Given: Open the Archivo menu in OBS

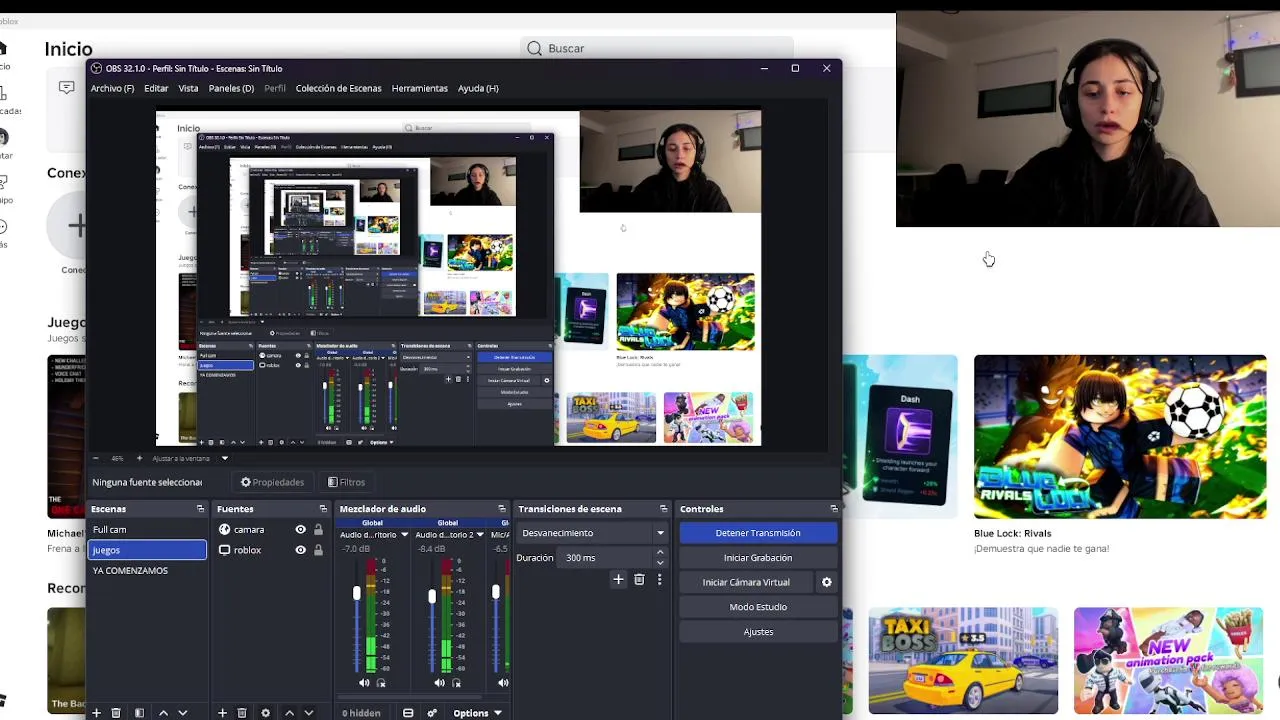Looking at the screenshot, I should [112, 88].
